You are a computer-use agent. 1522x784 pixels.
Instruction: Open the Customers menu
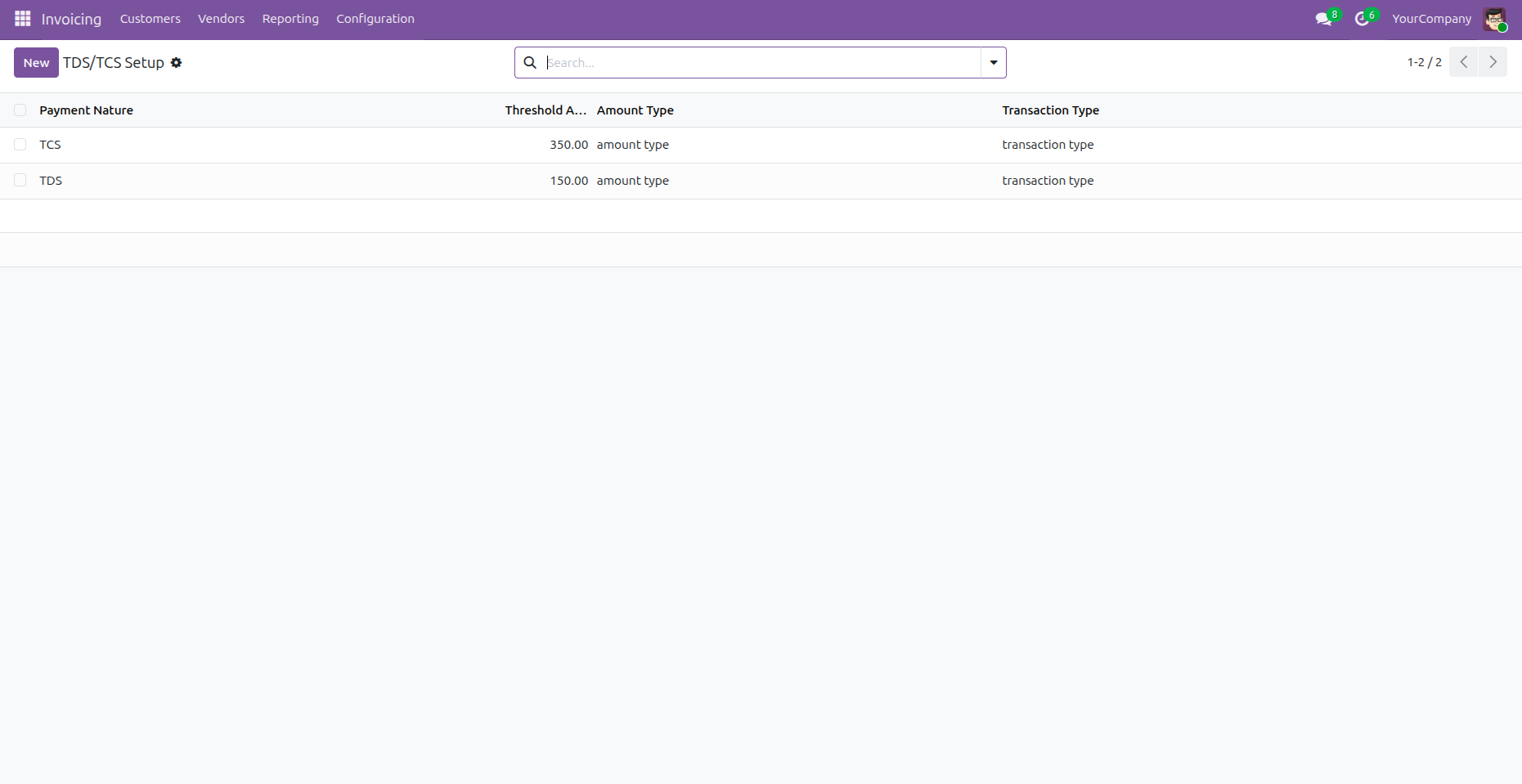(x=150, y=19)
